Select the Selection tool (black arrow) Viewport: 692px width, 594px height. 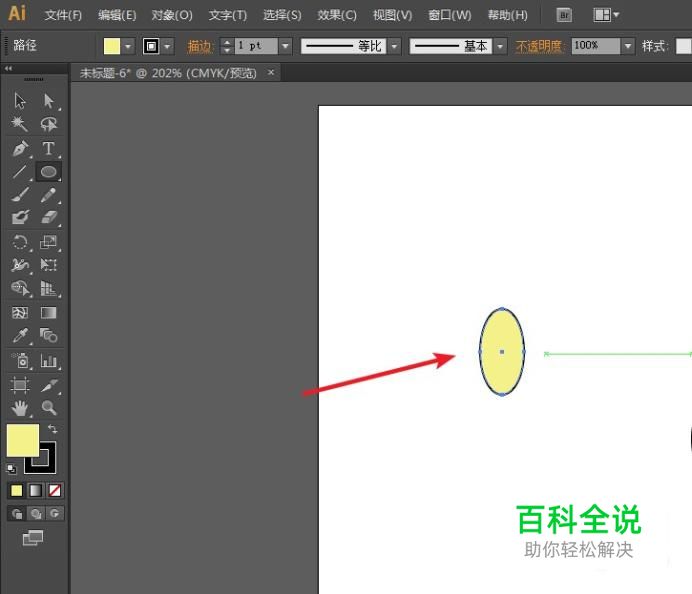pyautogui.click(x=20, y=101)
